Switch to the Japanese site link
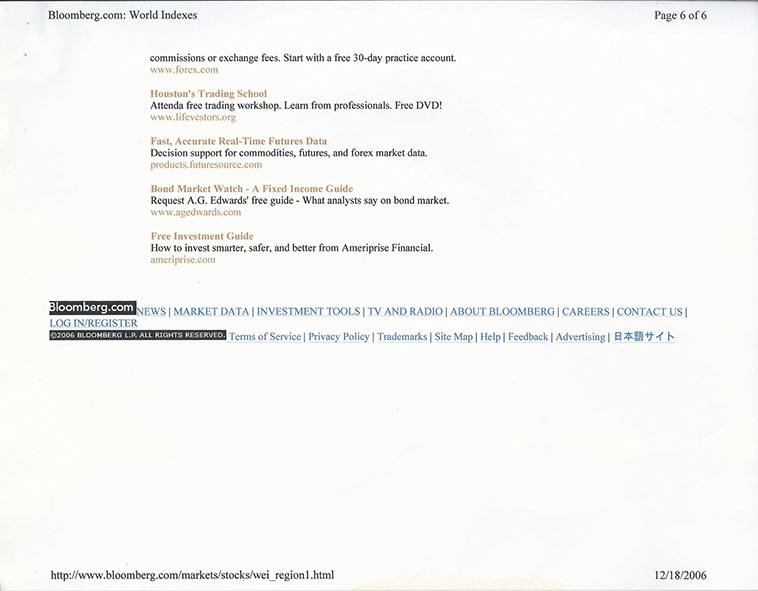 644,337
